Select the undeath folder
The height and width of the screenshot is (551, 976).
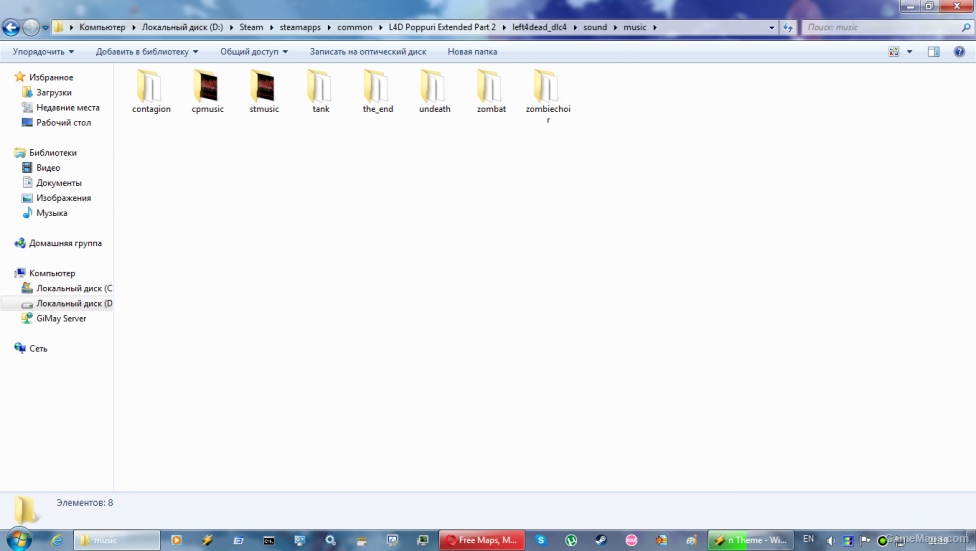tap(434, 92)
